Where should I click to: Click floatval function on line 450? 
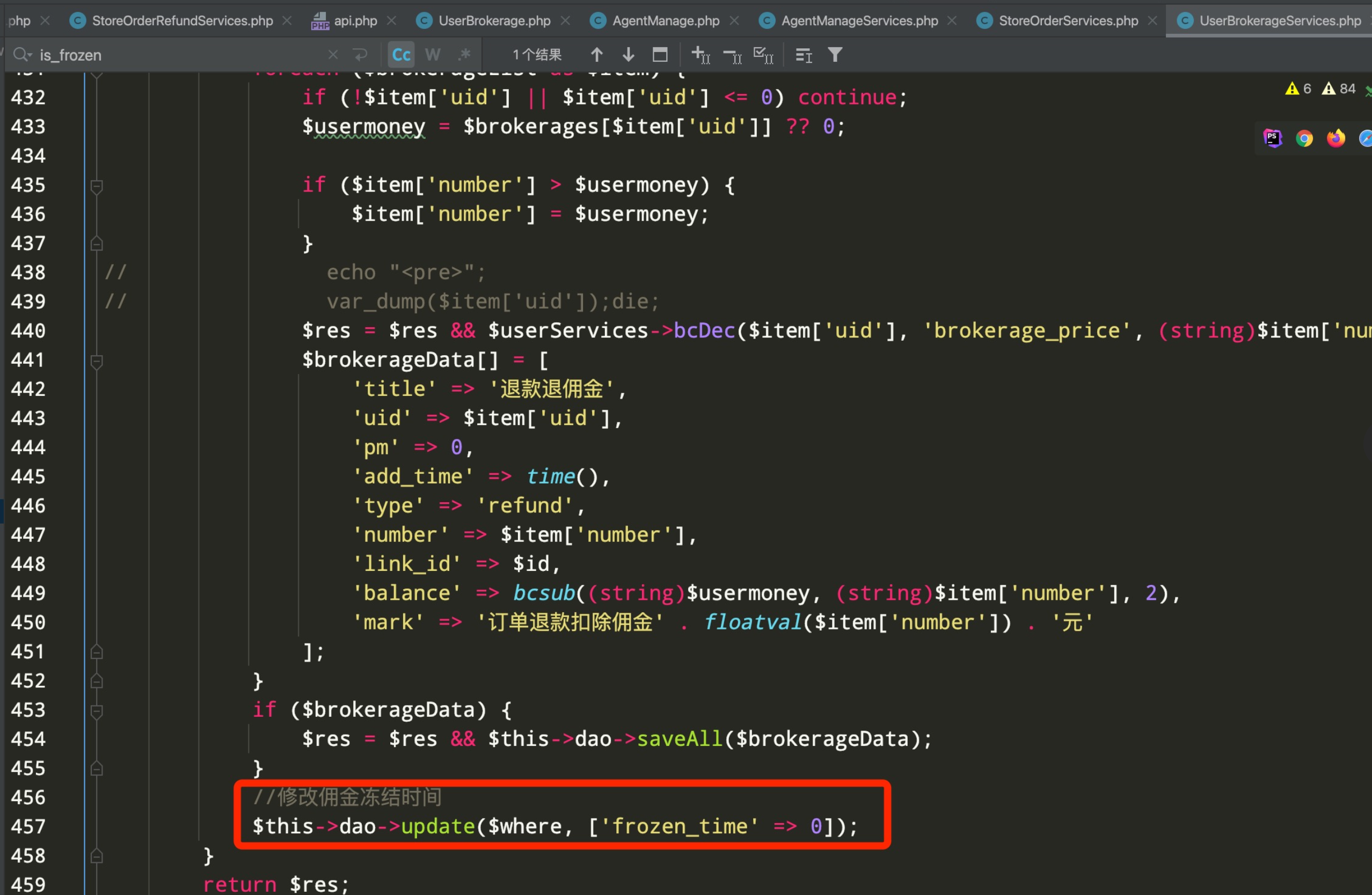coord(753,623)
